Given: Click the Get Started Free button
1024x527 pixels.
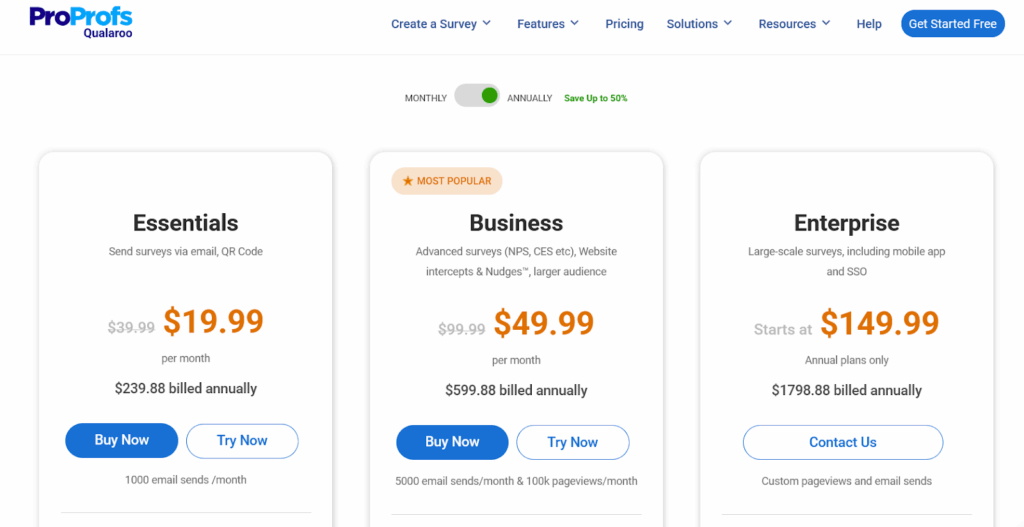Looking at the screenshot, I should coord(952,24).
